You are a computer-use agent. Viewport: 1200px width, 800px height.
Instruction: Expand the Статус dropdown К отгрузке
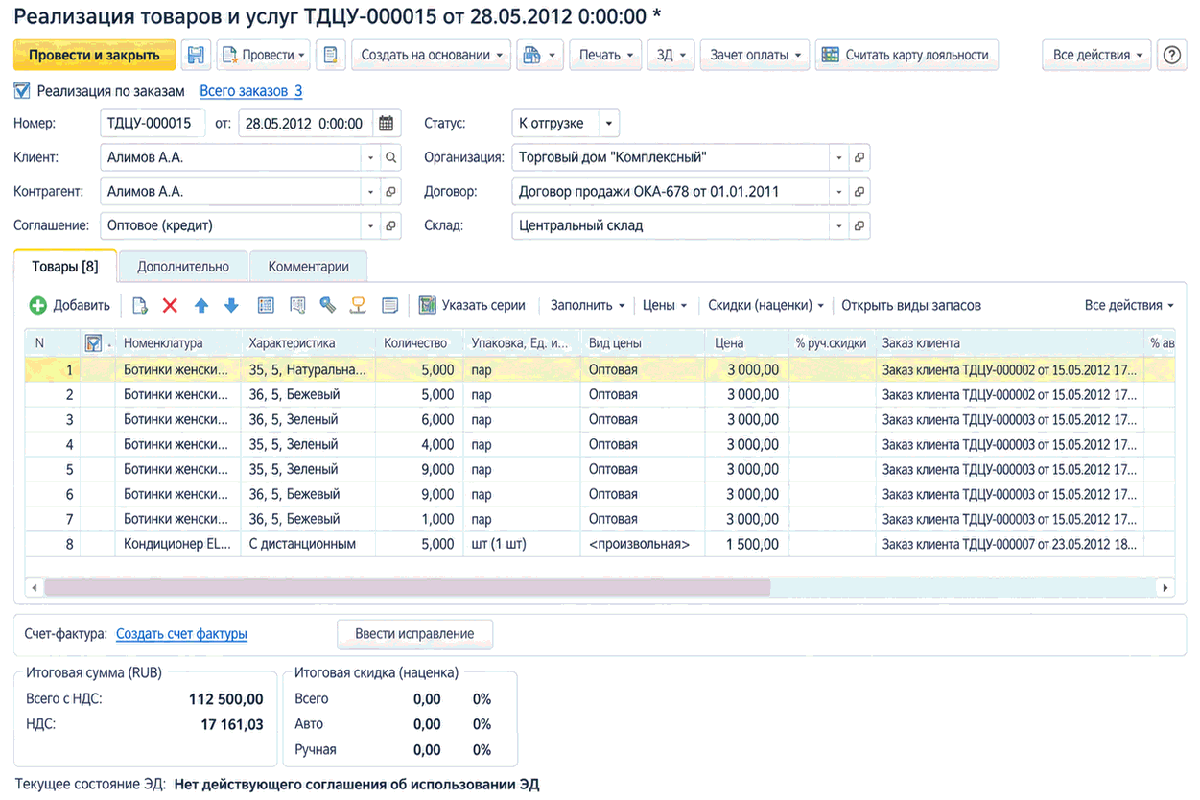609,124
